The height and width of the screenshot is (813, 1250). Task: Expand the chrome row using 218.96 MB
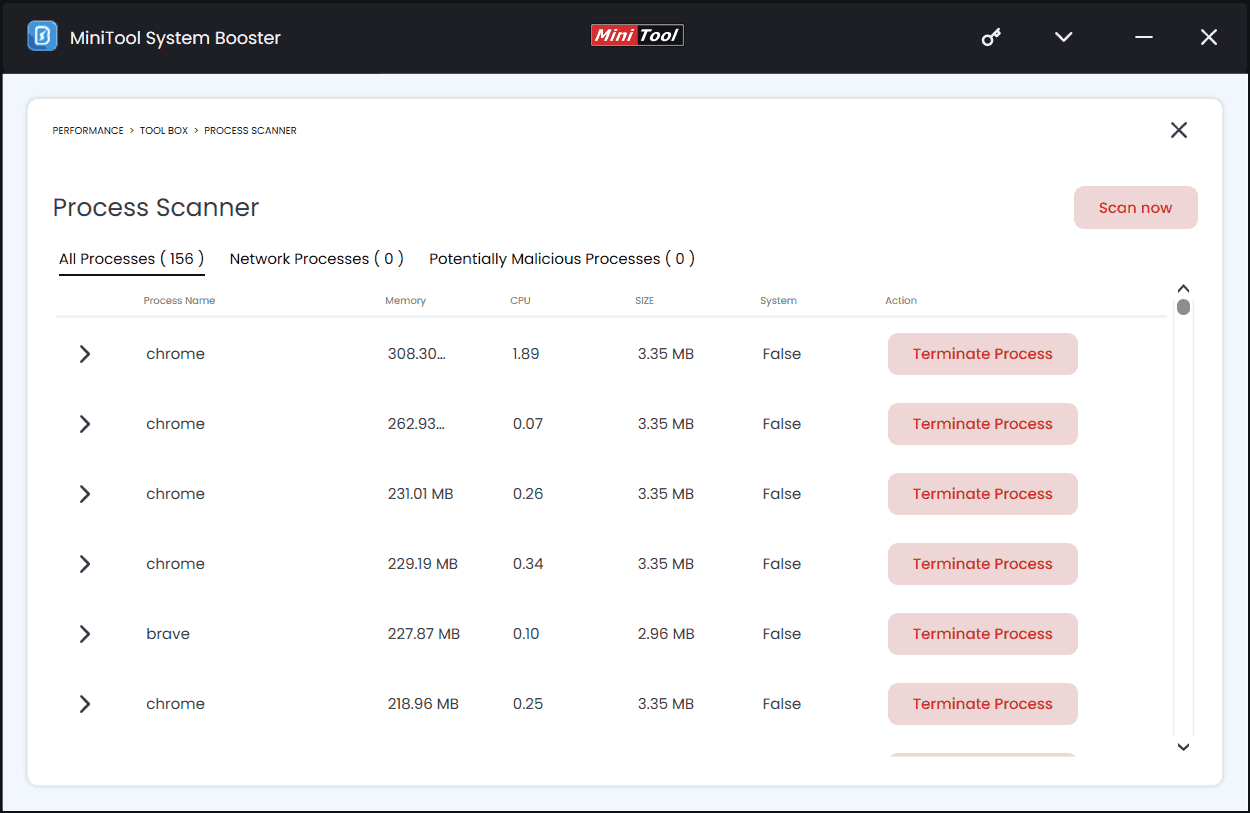[x=85, y=704]
